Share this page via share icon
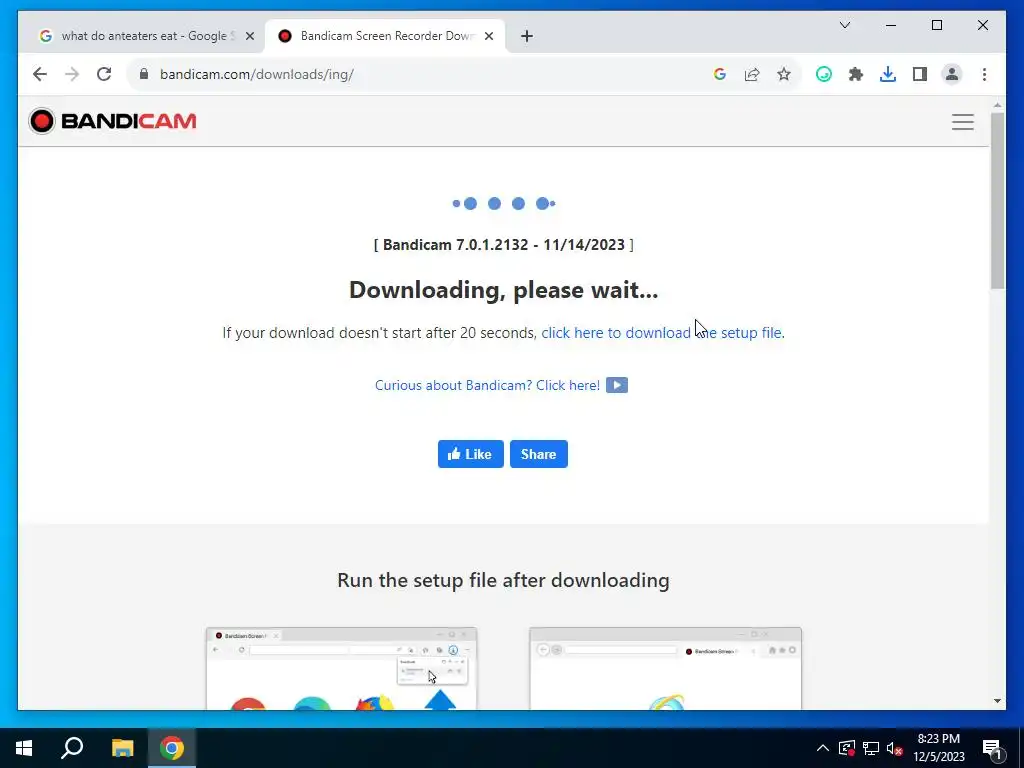 pos(752,74)
